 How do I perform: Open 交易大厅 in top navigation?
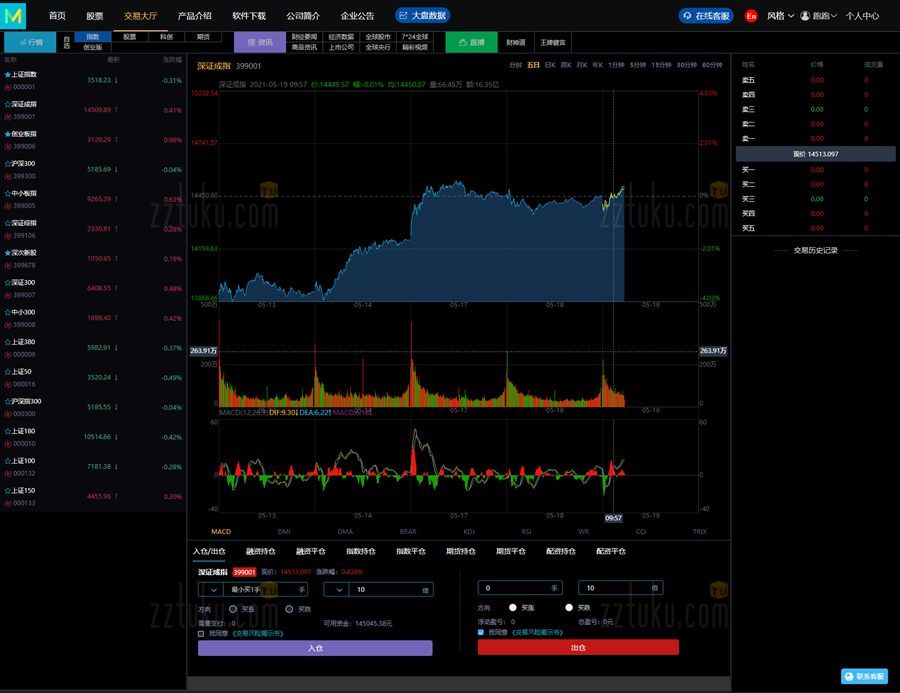(x=140, y=16)
